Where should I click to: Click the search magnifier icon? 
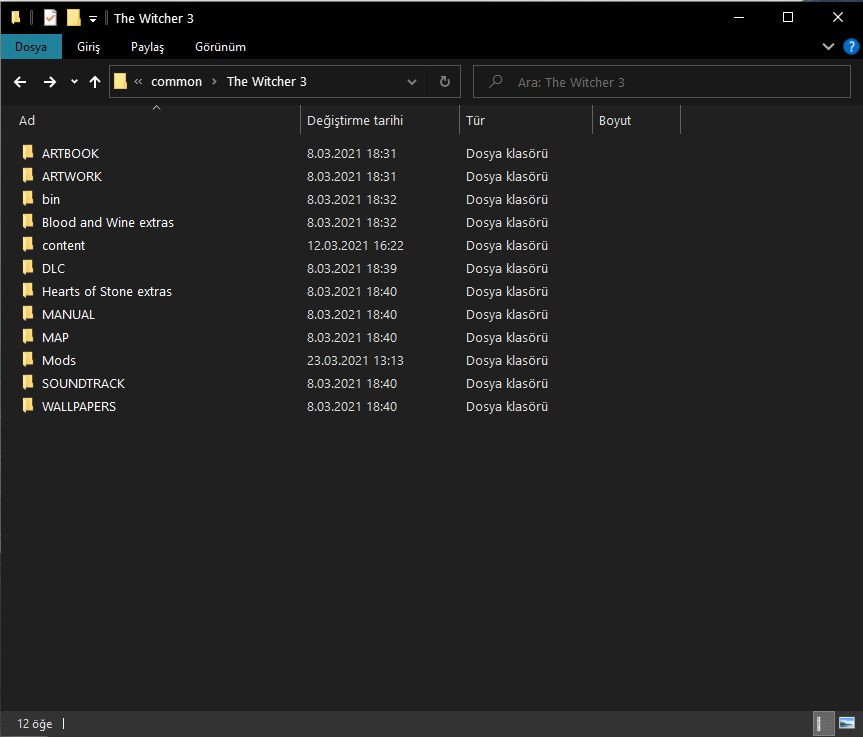coord(495,82)
